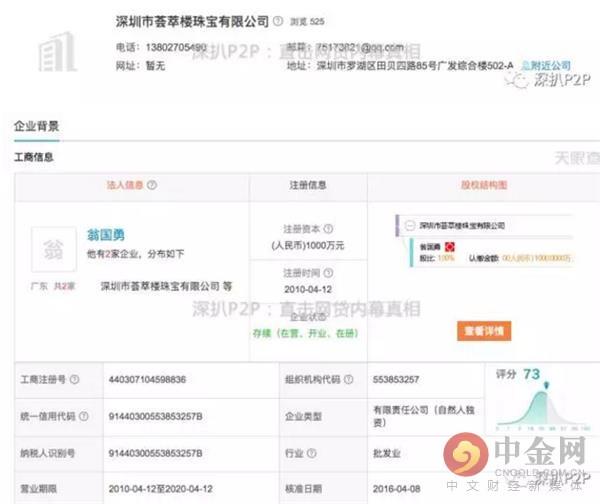
Task: Click registration date 2010-04-12
Action: click(x=308, y=290)
